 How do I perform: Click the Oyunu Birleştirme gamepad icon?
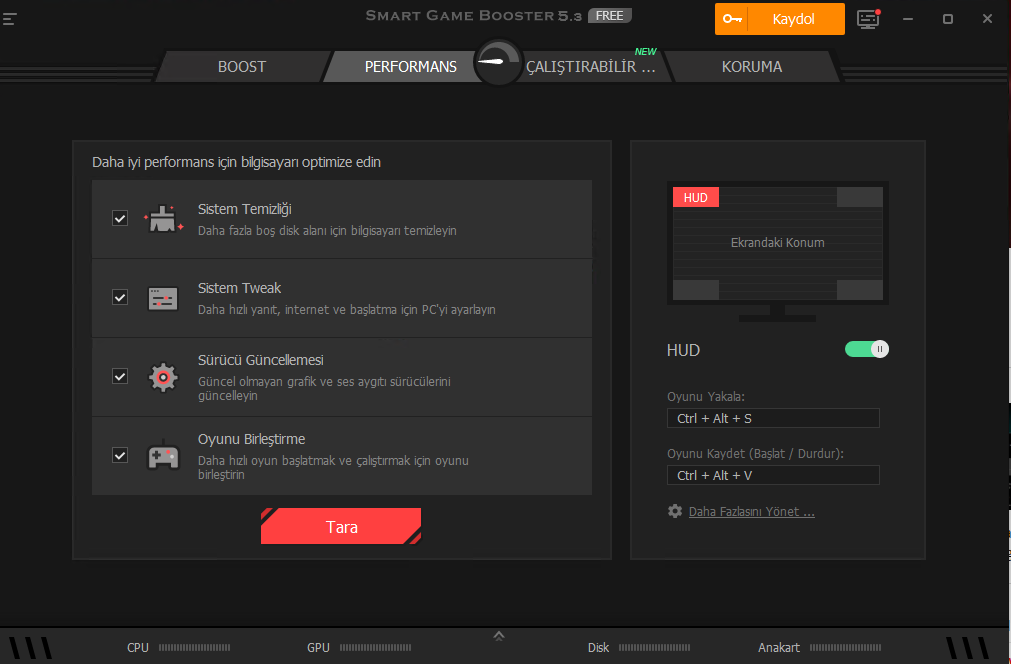(163, 455)
